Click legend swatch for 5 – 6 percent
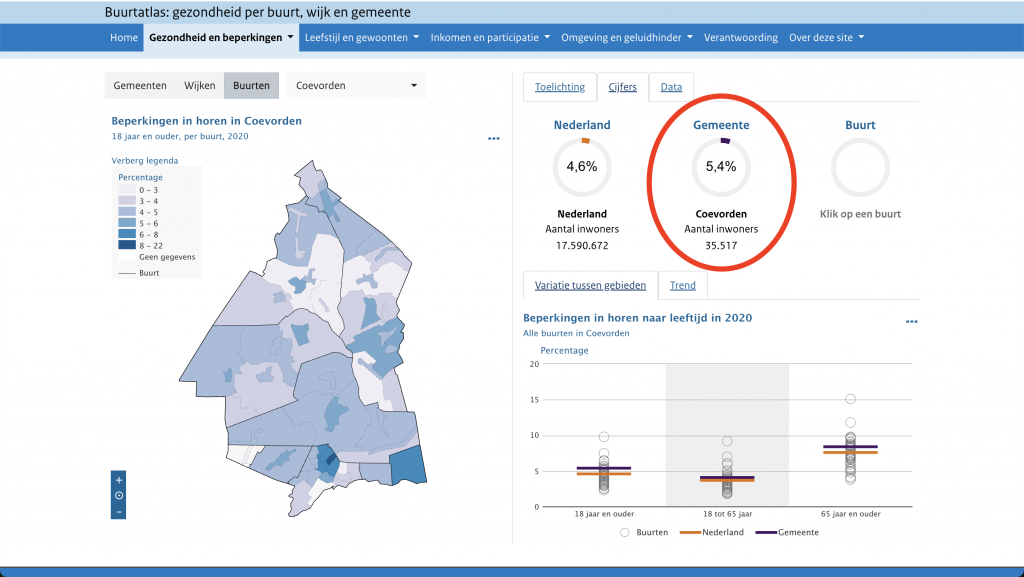 tap(127, 223)
